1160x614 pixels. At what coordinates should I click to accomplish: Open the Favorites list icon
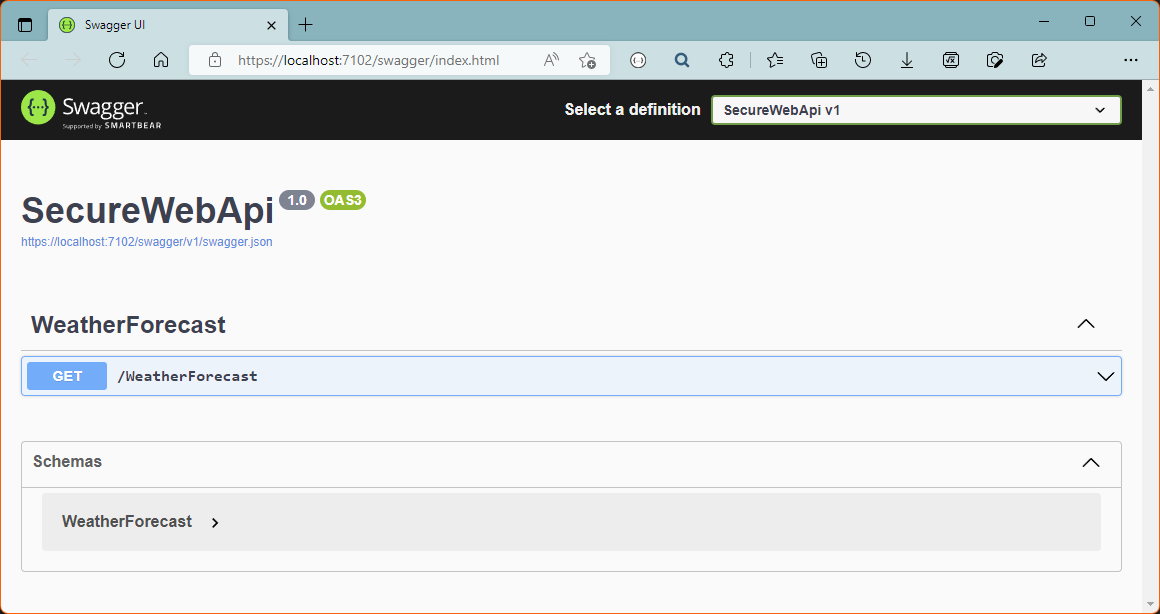point(775,60)
